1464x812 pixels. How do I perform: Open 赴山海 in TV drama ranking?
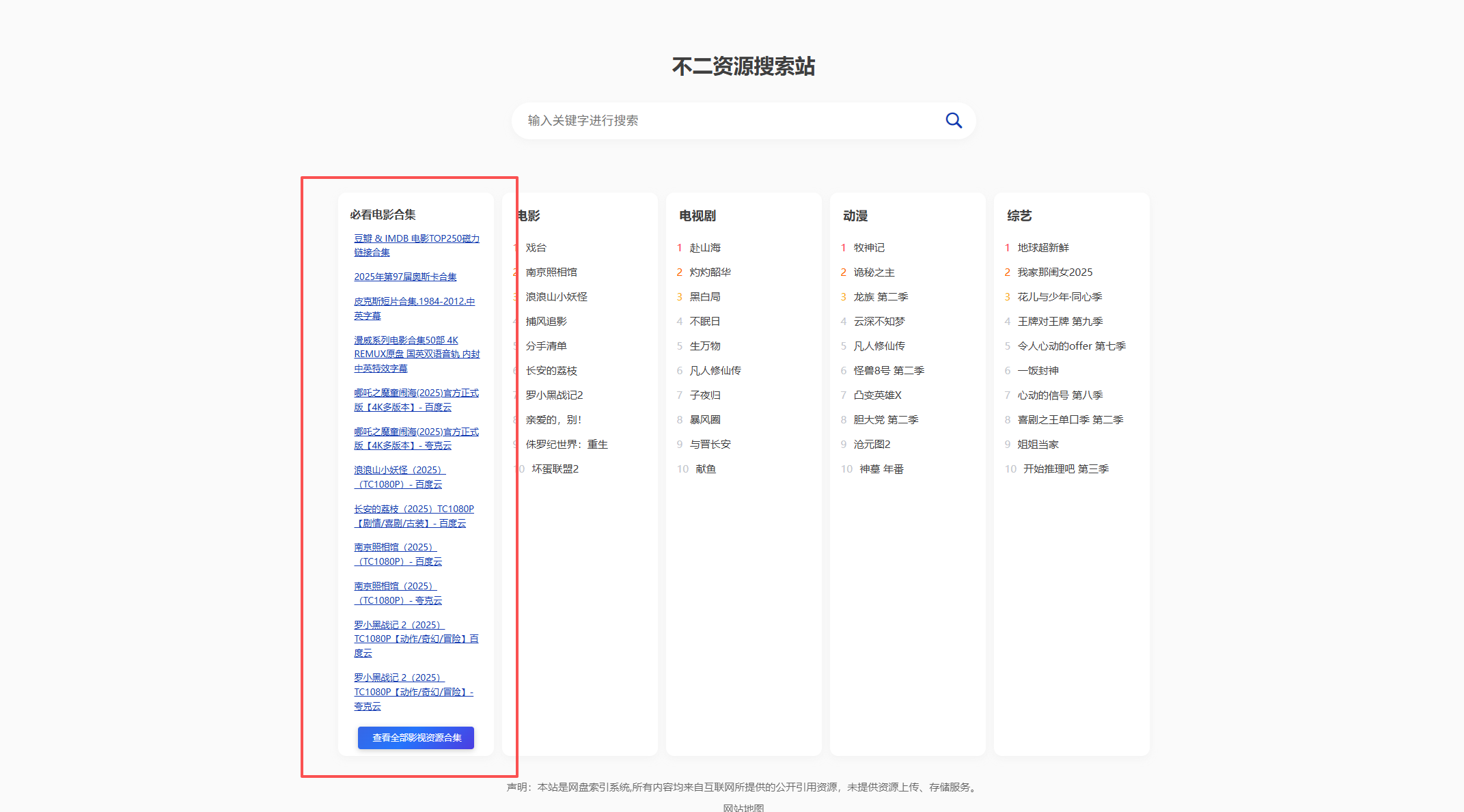(704, 248)
